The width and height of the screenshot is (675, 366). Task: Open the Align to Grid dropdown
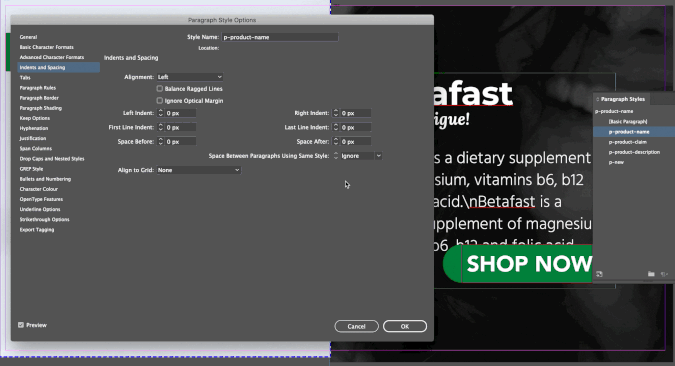coord(198,170)
